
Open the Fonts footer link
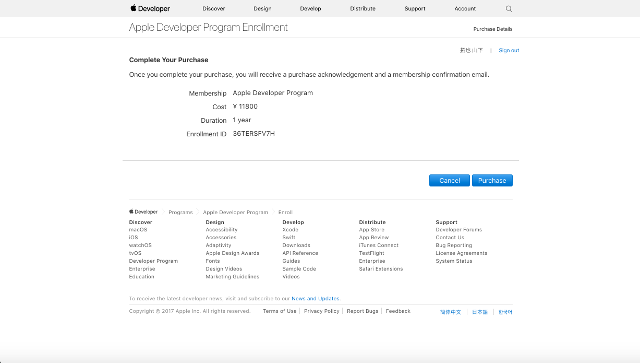(x=213, y=261)
